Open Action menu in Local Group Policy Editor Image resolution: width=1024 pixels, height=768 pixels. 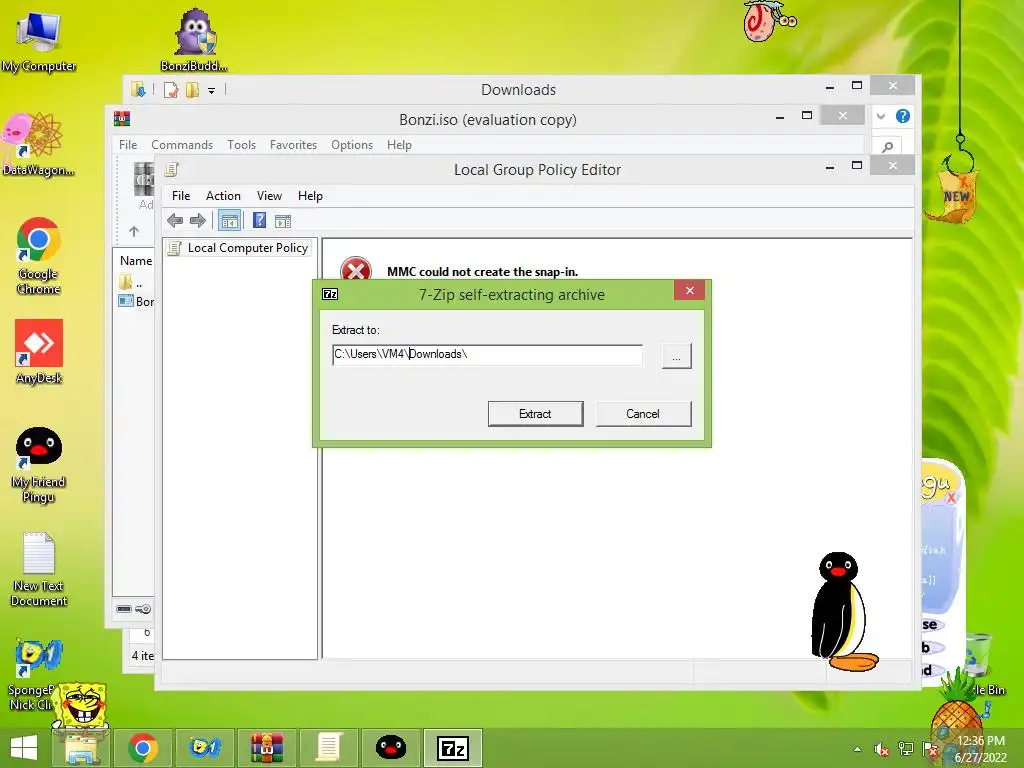pos(223,196)
